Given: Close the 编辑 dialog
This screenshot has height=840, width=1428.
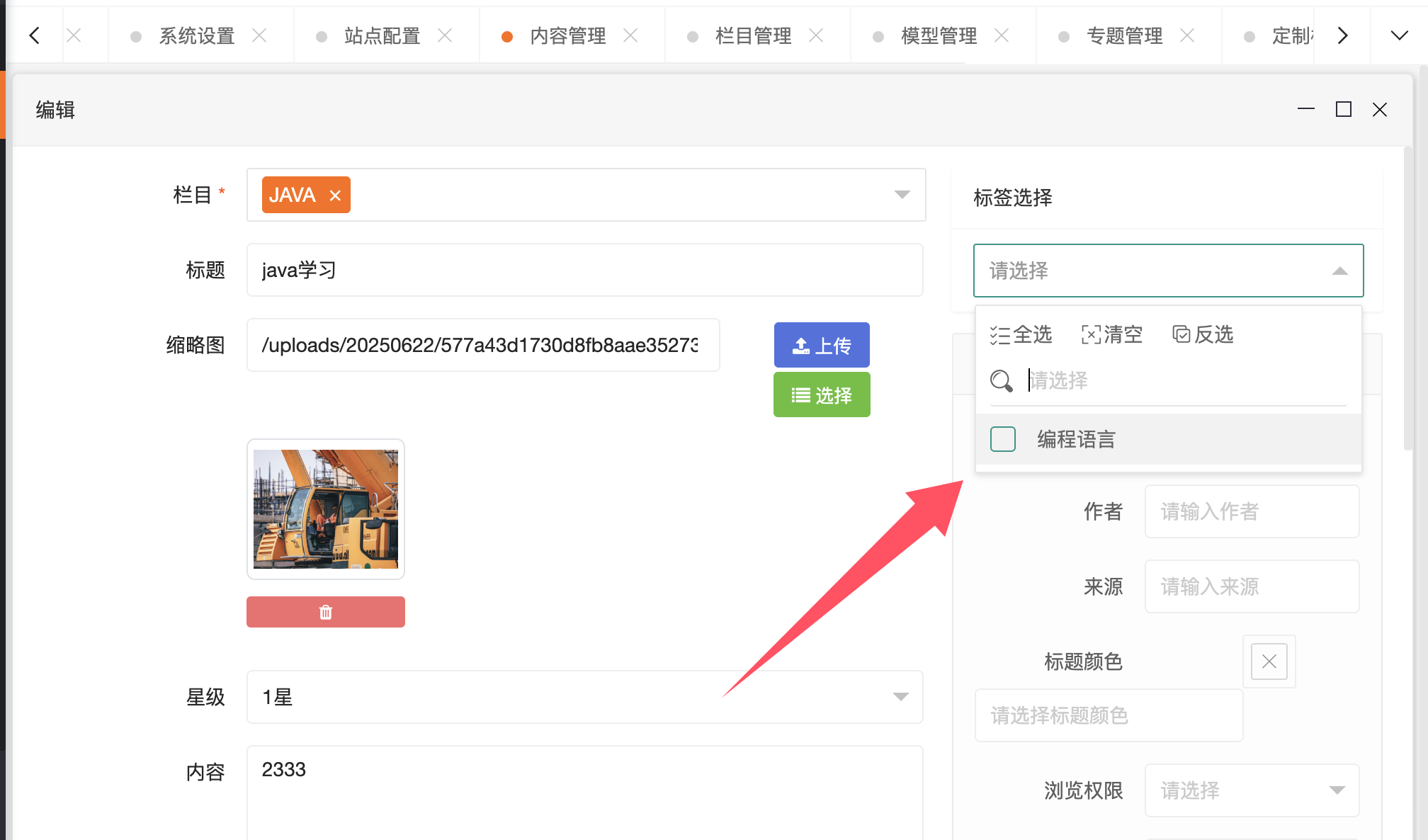Looking at the screenshot, I should (x=1380, y=109).
